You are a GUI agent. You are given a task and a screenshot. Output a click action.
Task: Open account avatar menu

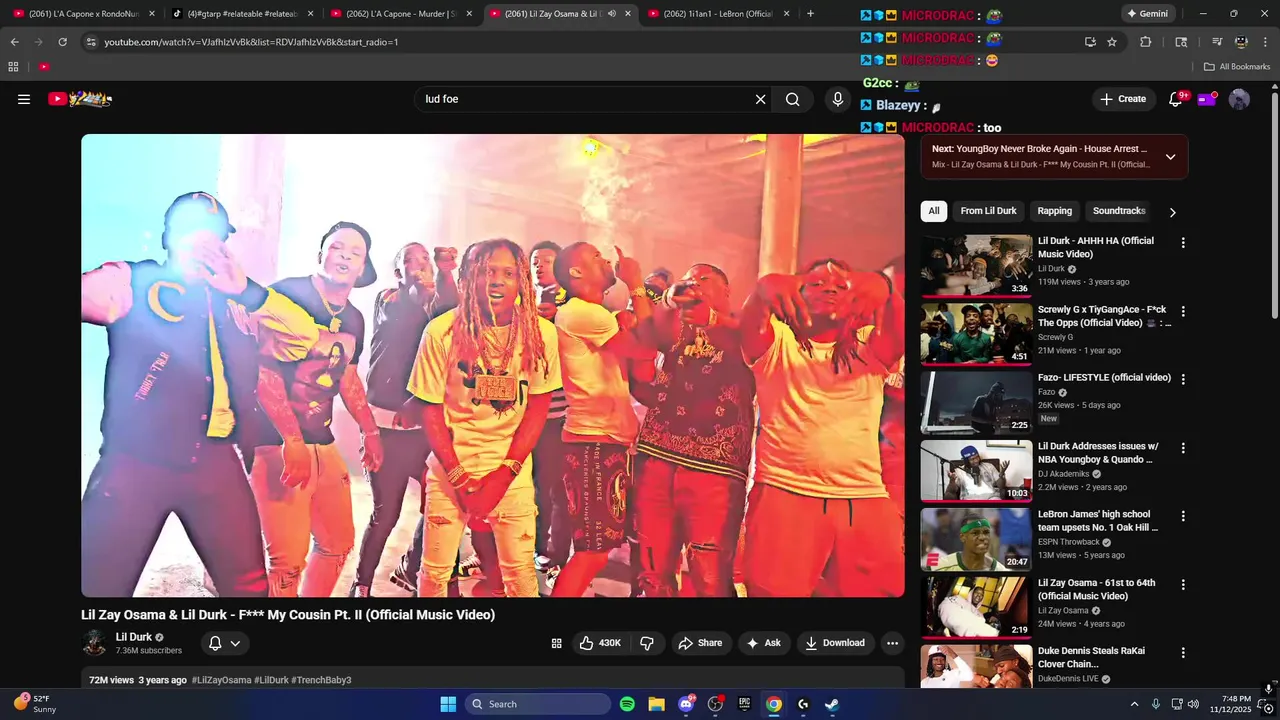pos(1239,99)
